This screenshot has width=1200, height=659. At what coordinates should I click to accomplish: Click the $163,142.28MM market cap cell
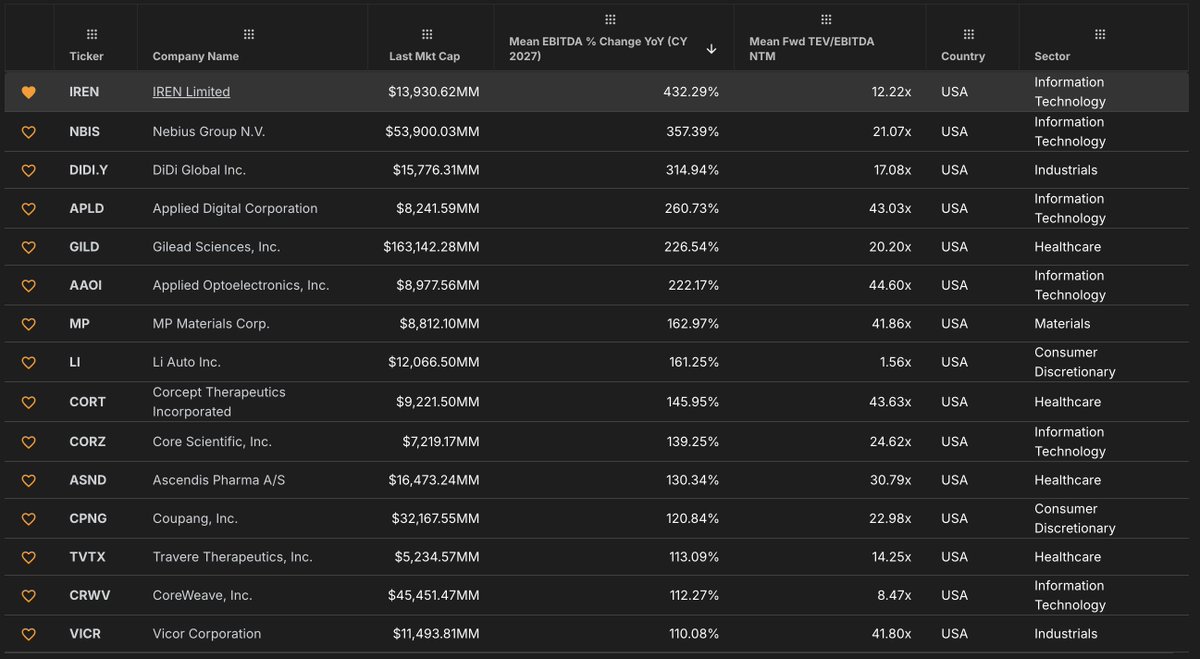pyautogui.click(x=431, y=247)
